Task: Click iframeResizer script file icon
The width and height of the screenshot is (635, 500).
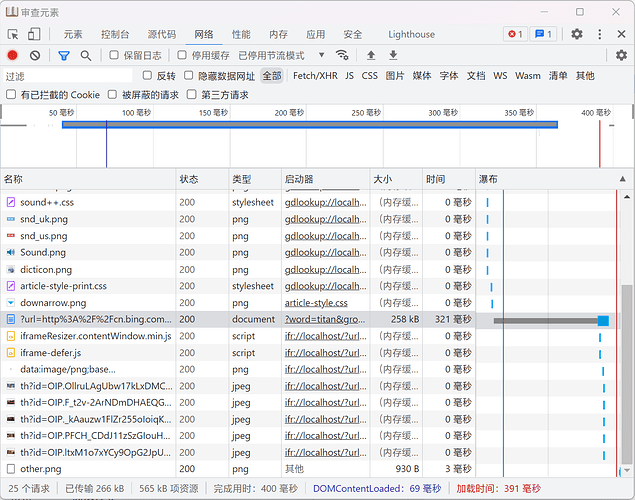Action: coord(11,336)
